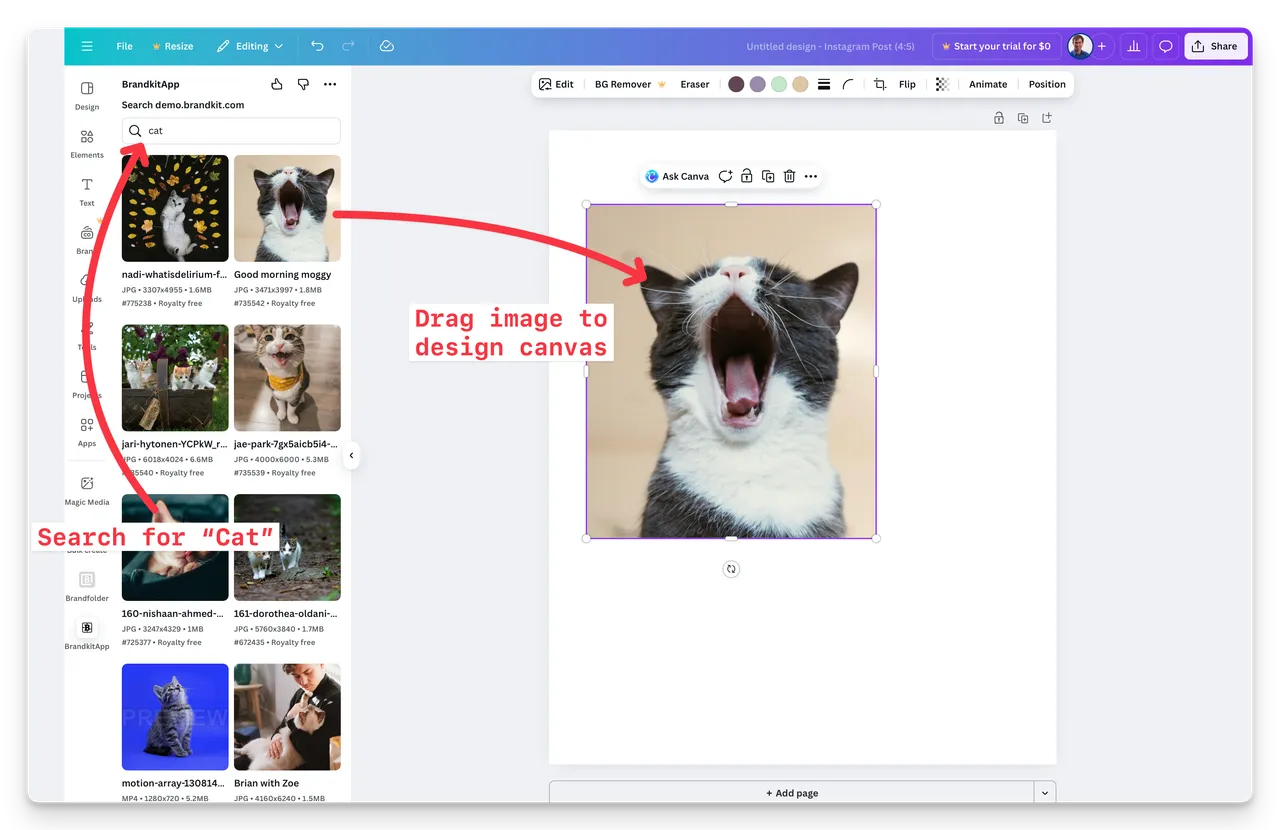The height and width of the screenshot is (830, 1280).
Task: Click Start your trial for $0
Action: (996, 46)
